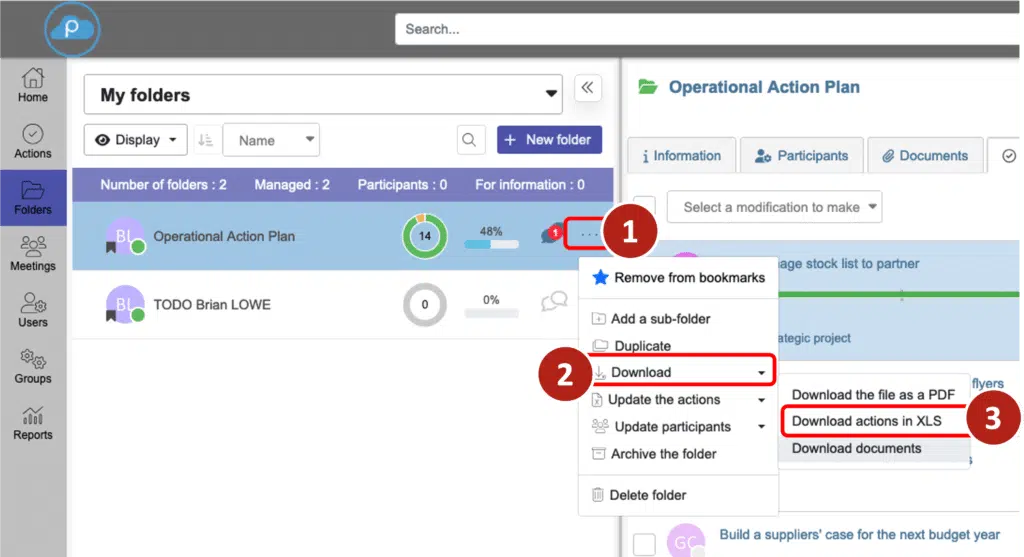Open the Meetings section icon

33,252
